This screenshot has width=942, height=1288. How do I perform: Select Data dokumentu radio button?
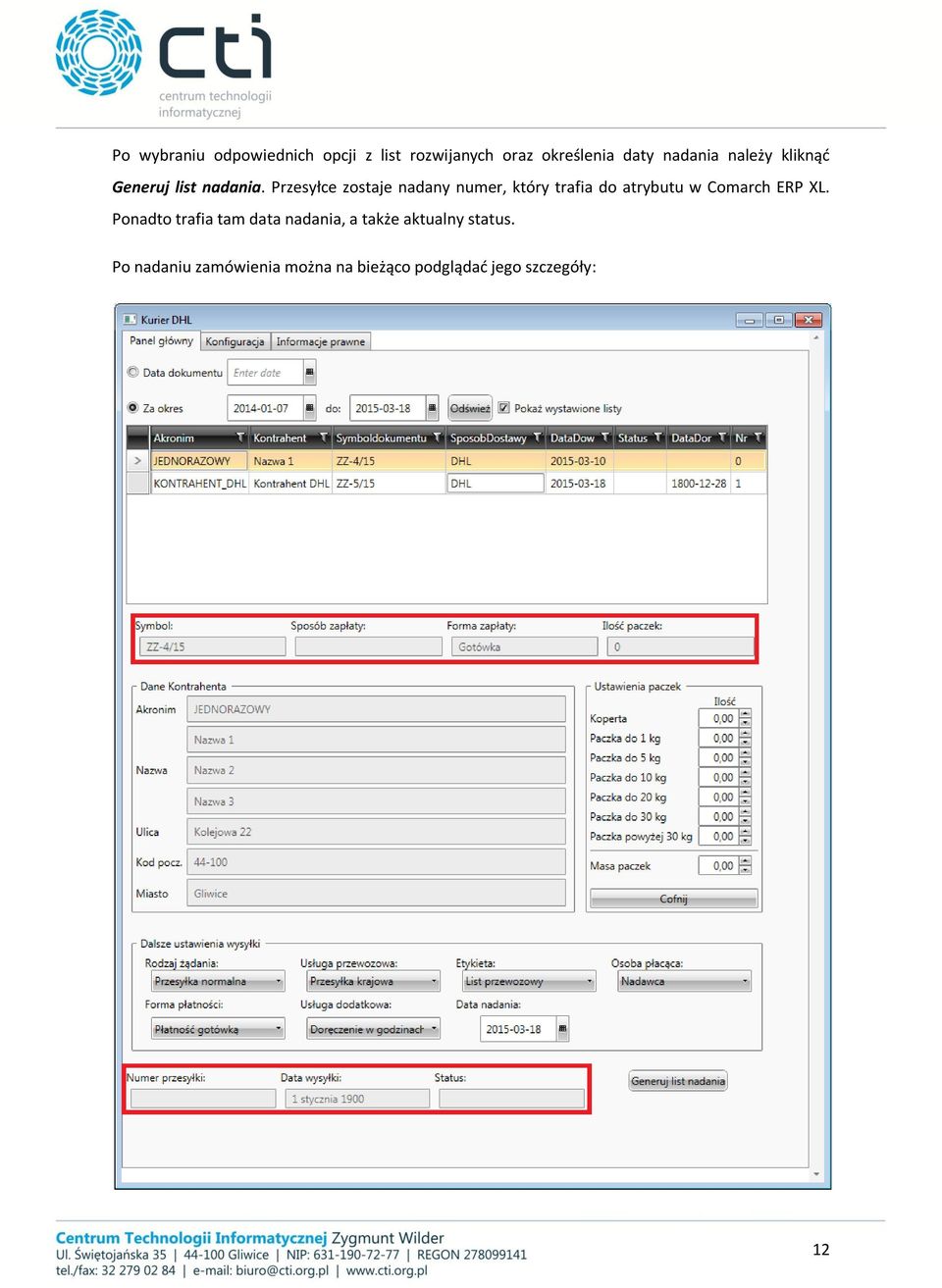133,373
